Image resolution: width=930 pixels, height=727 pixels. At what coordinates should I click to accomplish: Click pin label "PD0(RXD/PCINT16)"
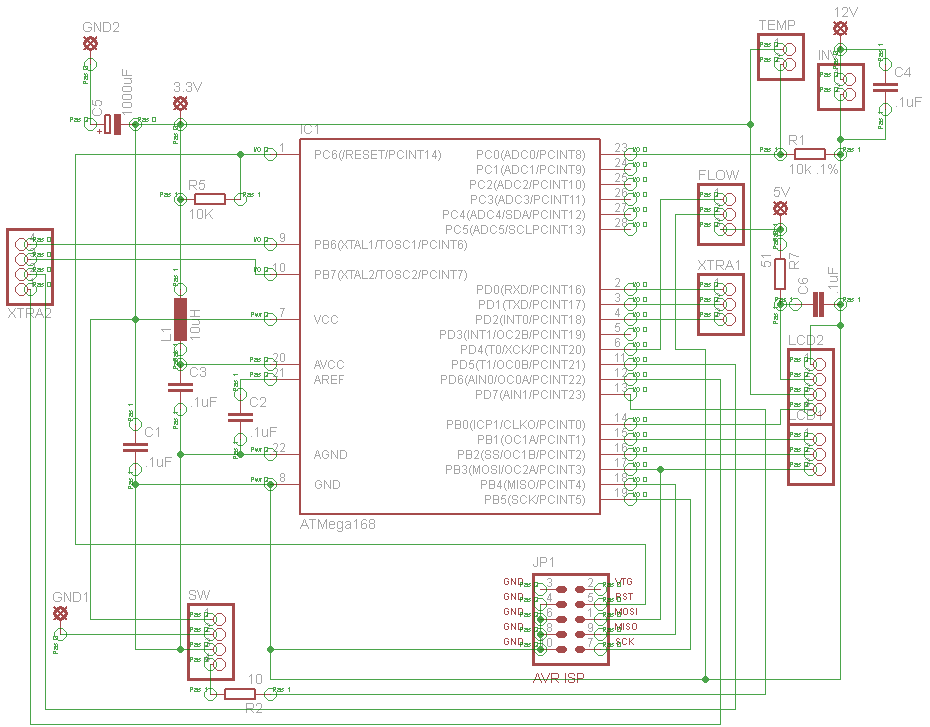[530, 290]
